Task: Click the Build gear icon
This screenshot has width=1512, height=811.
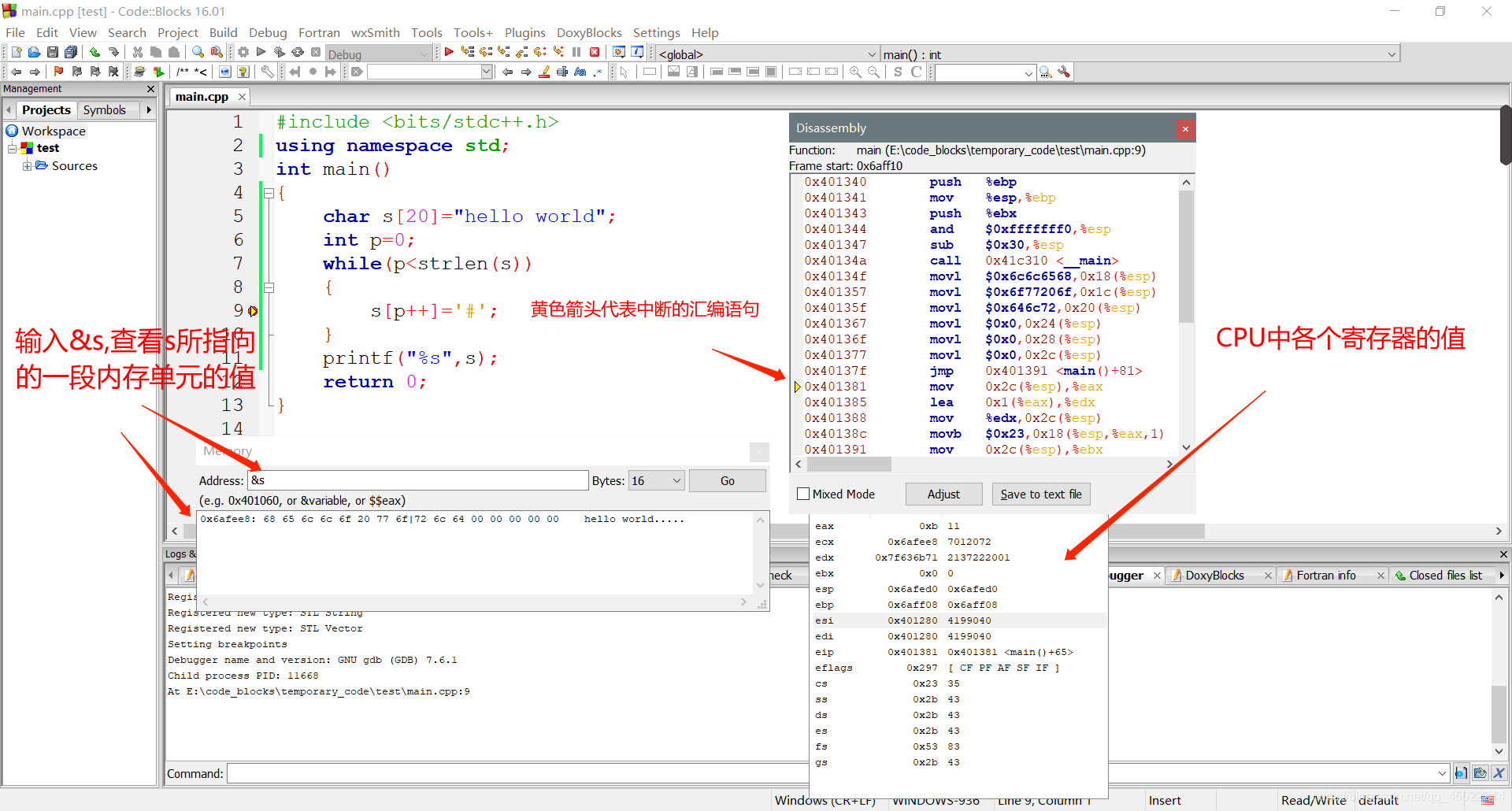Action: click(x=243, y=52)
